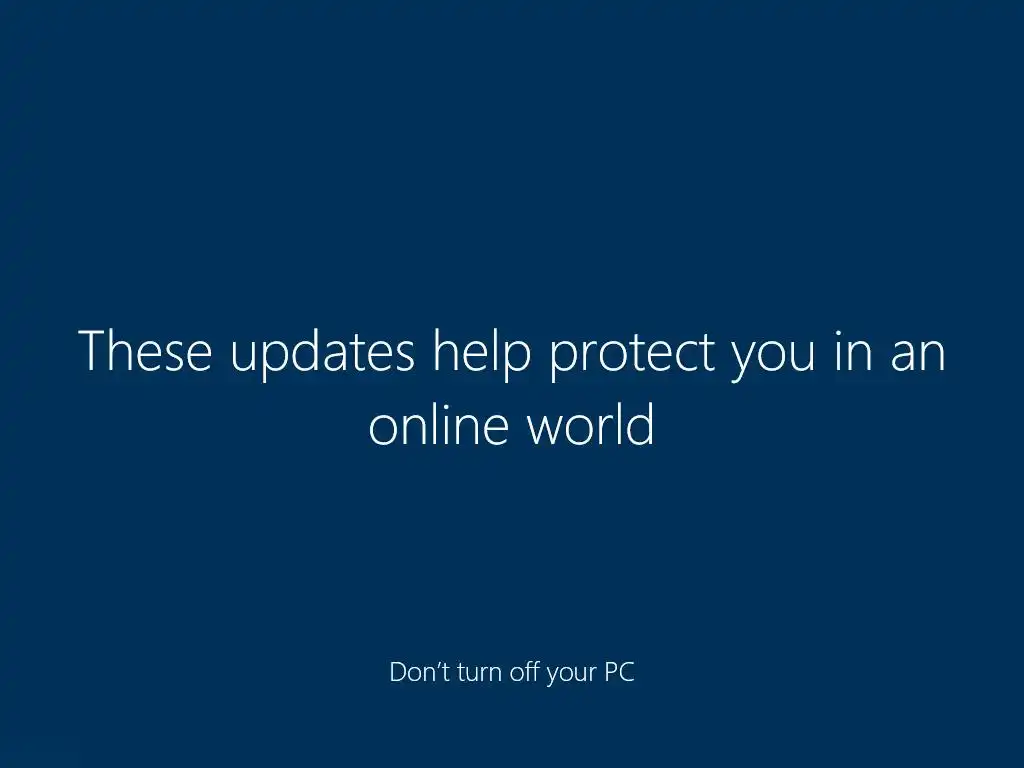Click the word "world" in the heading
Image resolution: width=1024 pixels, height=768 pixels.
[590, 424]
